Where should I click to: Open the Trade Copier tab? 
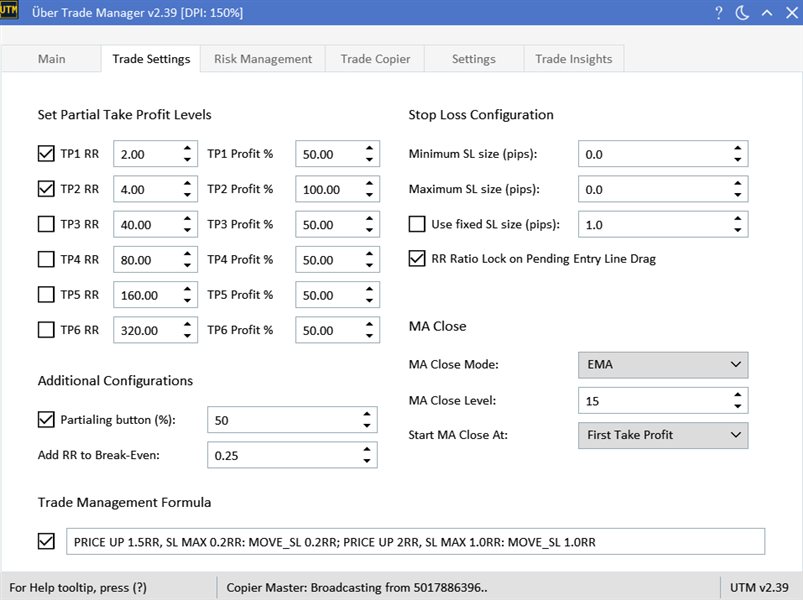[x=375, y=59]
